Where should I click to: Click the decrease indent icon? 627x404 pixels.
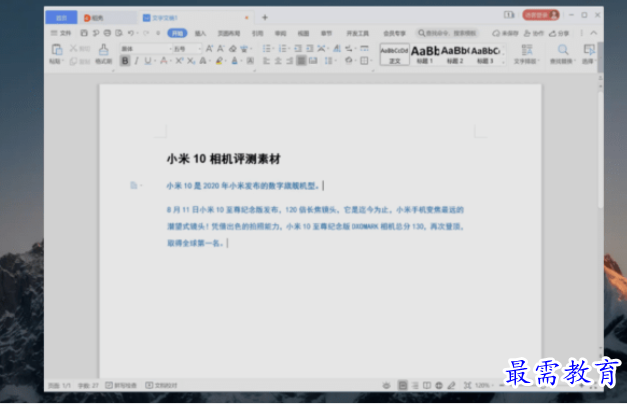(x=298, y=48)
